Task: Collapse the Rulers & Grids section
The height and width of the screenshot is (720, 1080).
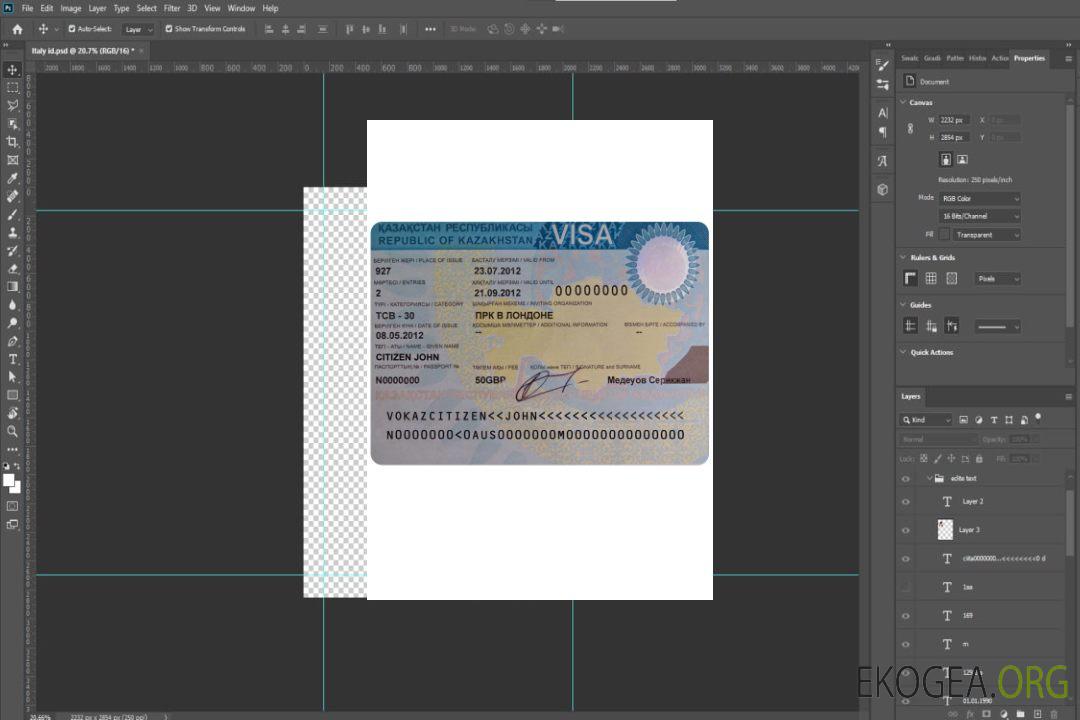Action: click(x=903, y=257)
